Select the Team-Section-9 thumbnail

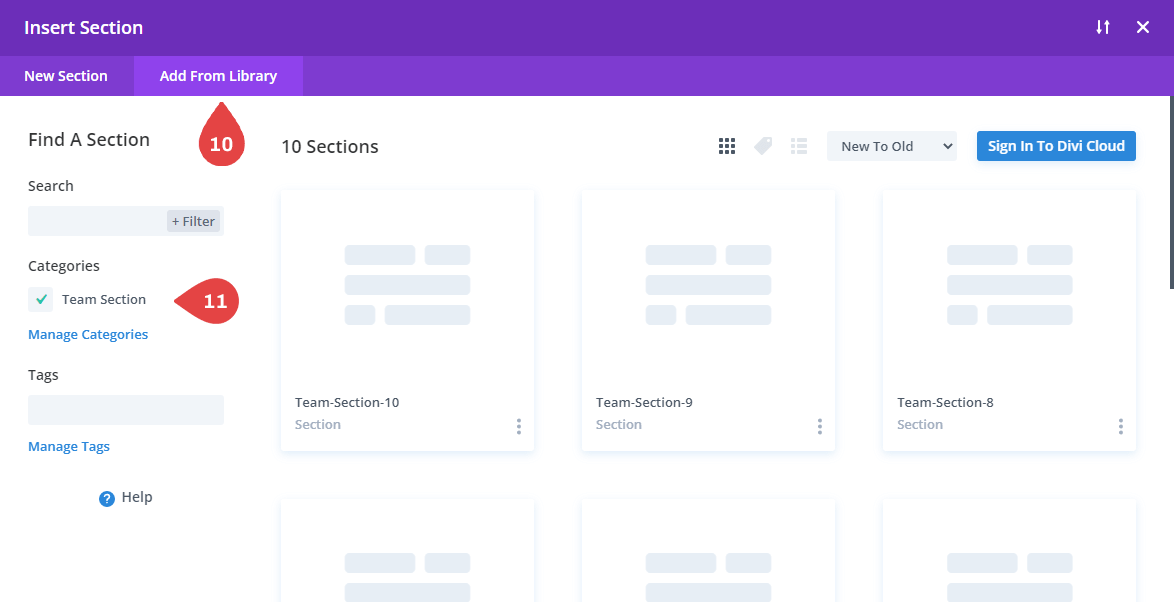[x=708, y=285]
